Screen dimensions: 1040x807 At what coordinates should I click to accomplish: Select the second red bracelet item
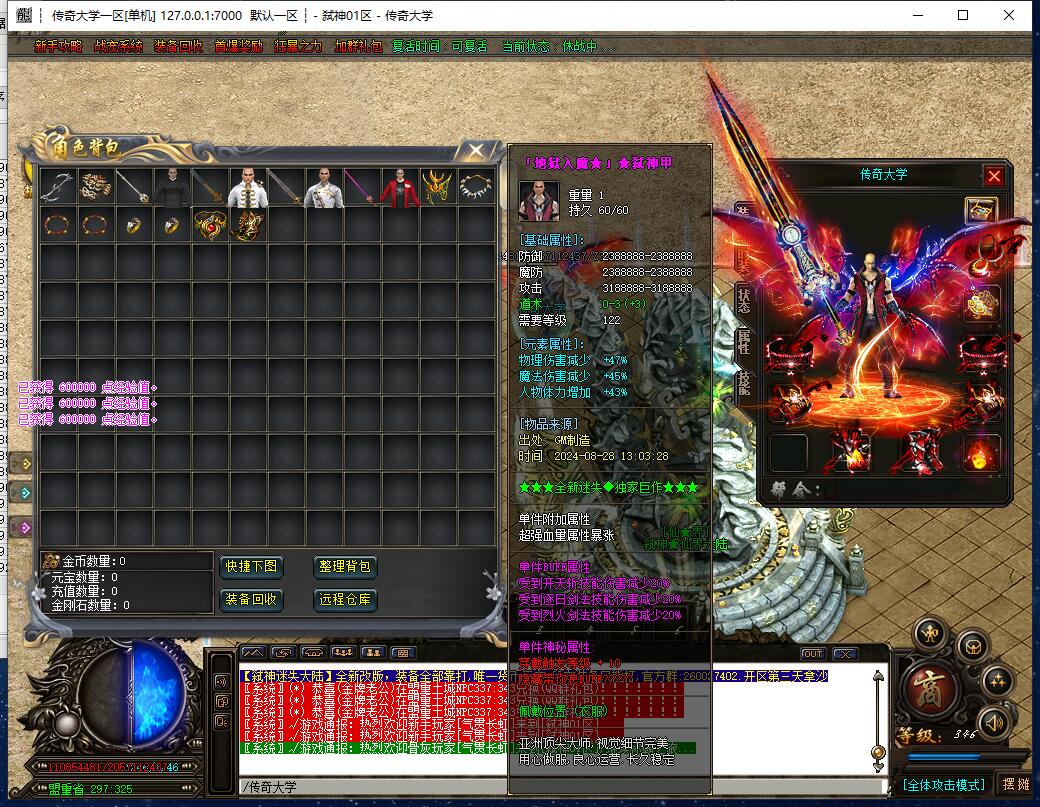coord(96,225)
